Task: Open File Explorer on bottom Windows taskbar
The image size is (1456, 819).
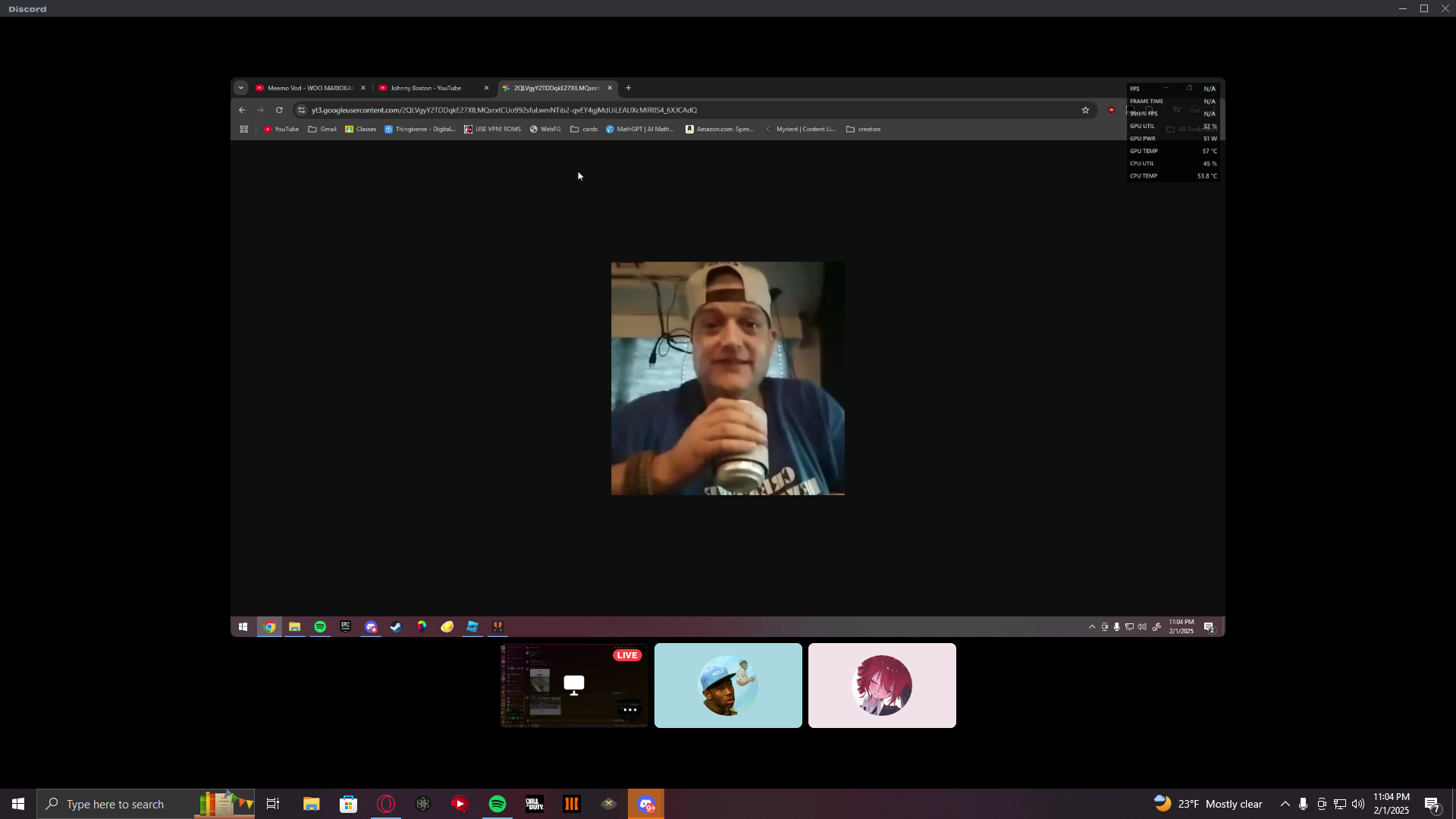Action: click(311, 804)
